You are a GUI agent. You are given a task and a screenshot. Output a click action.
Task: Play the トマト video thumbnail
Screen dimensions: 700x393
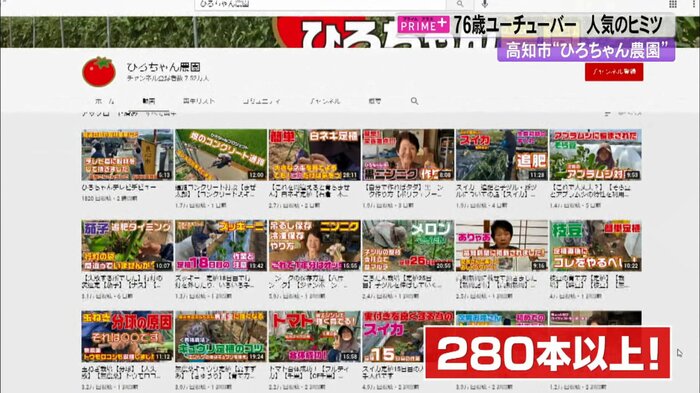coord(314,336)
